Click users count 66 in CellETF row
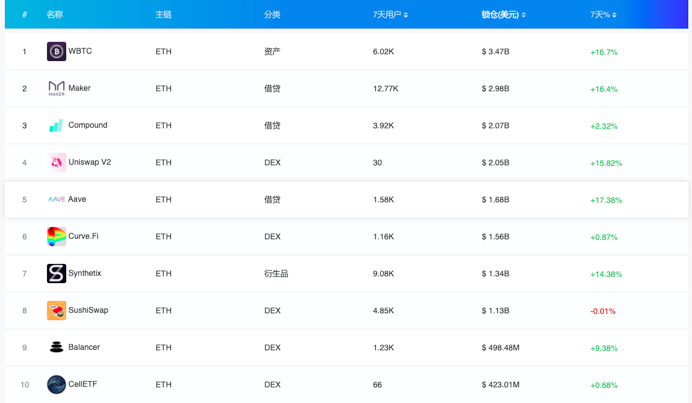This screenshot has height=403, width=692. (x=377, y=385)
